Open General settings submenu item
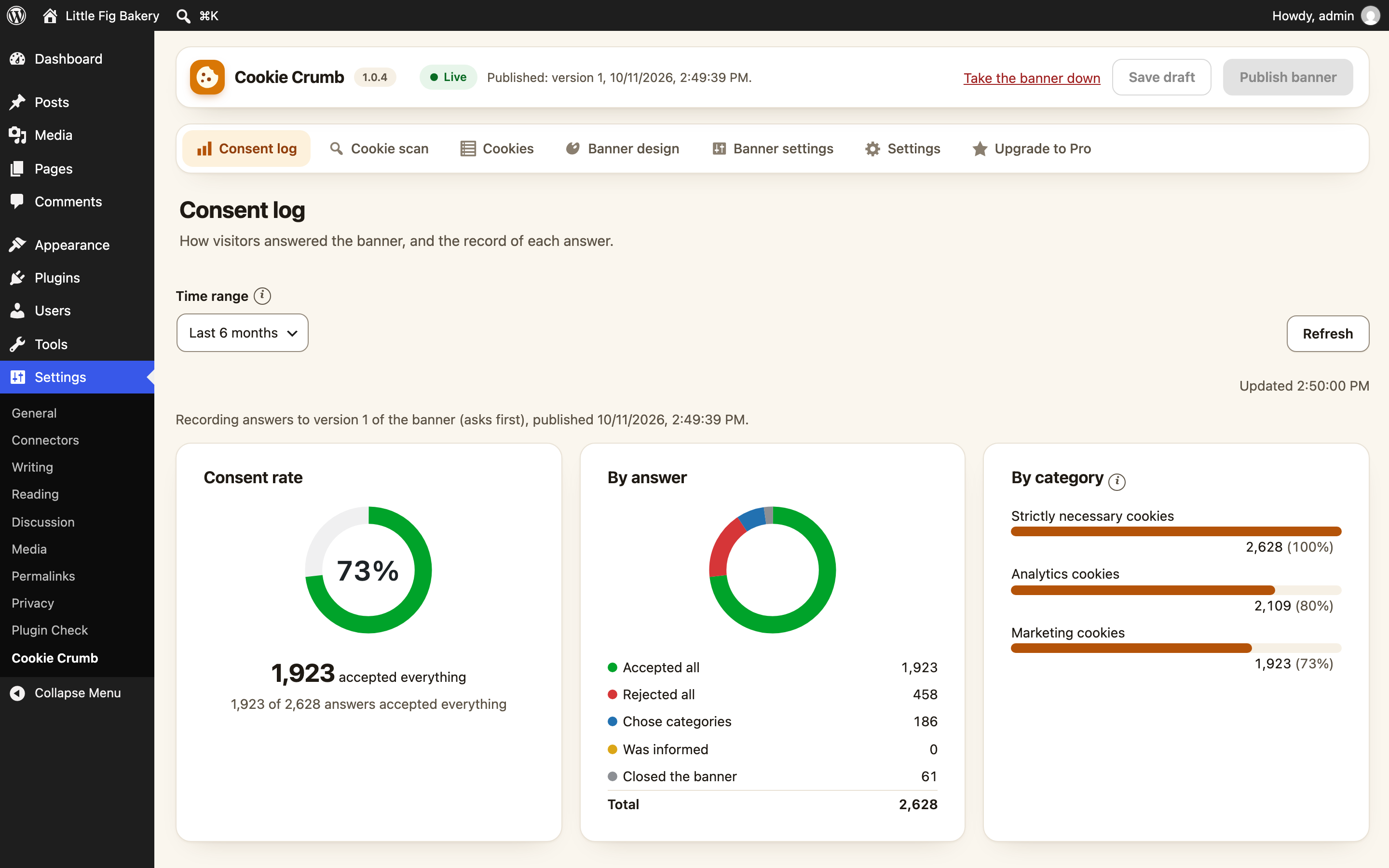 34,413
